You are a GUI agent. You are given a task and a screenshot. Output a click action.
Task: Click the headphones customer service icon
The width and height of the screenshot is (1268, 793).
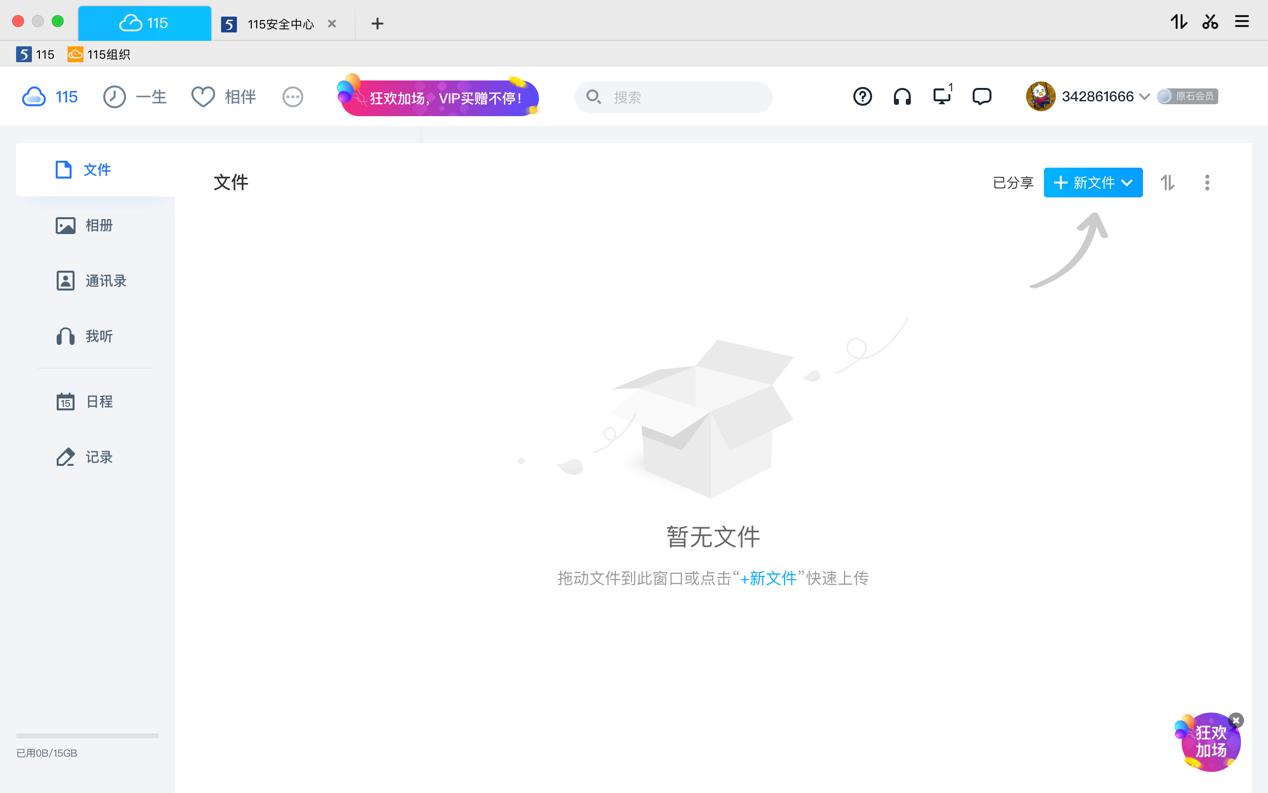(x=902, y=96)
